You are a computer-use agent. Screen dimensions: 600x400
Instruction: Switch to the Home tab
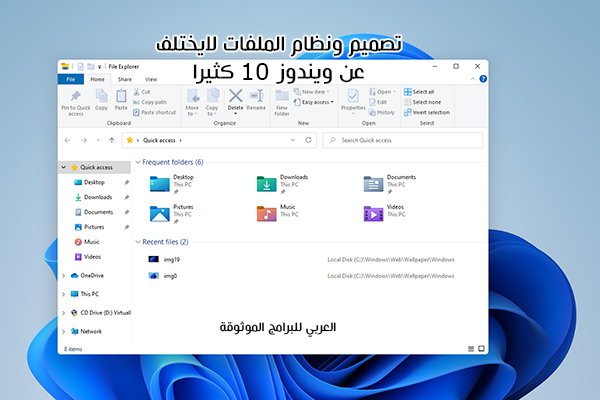point(97,79)
